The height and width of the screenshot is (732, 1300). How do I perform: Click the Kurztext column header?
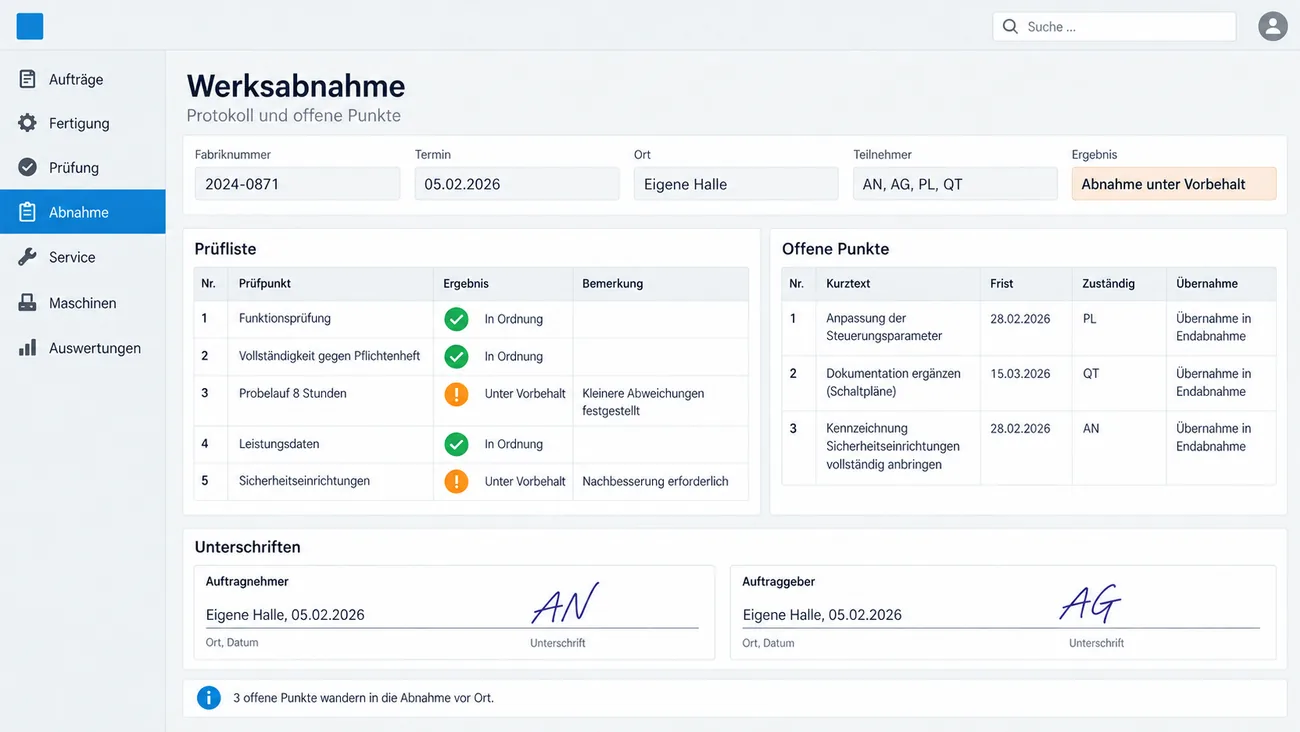[x=848, y=284]
